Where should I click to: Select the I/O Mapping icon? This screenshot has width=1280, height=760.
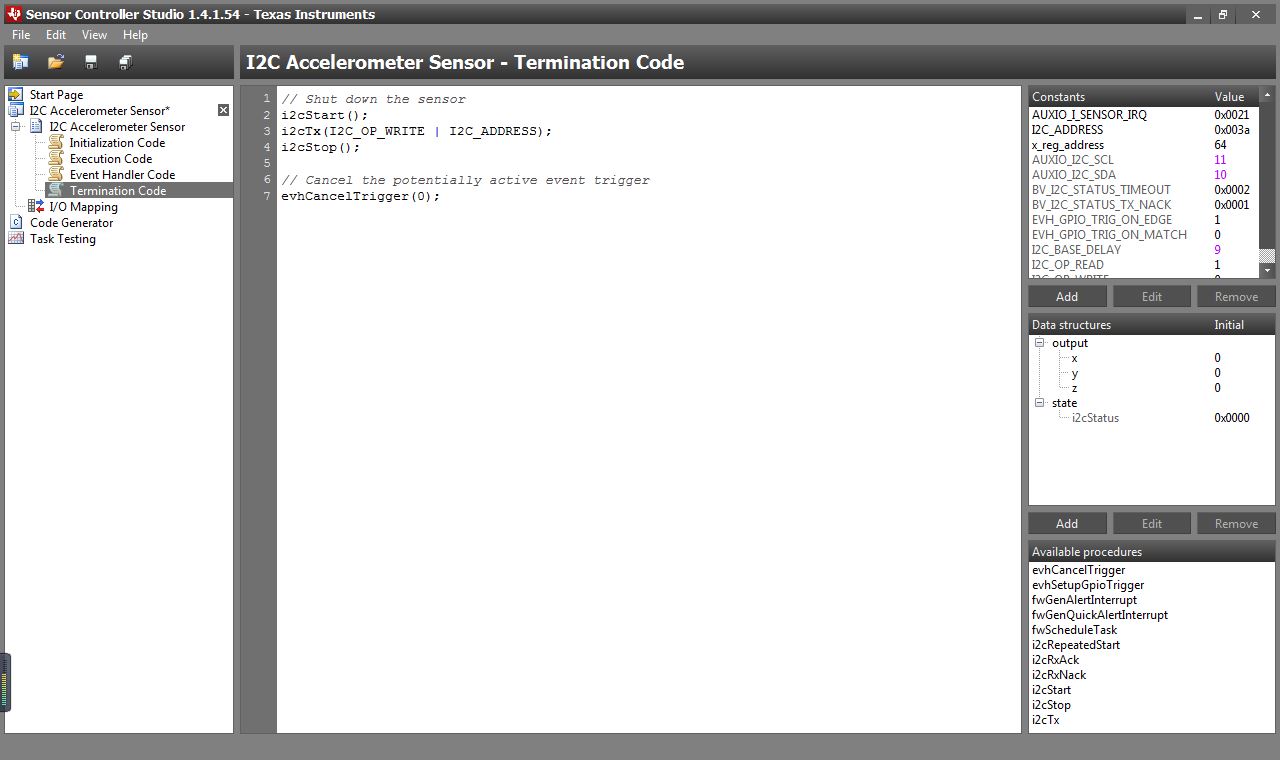coord(36,207)
